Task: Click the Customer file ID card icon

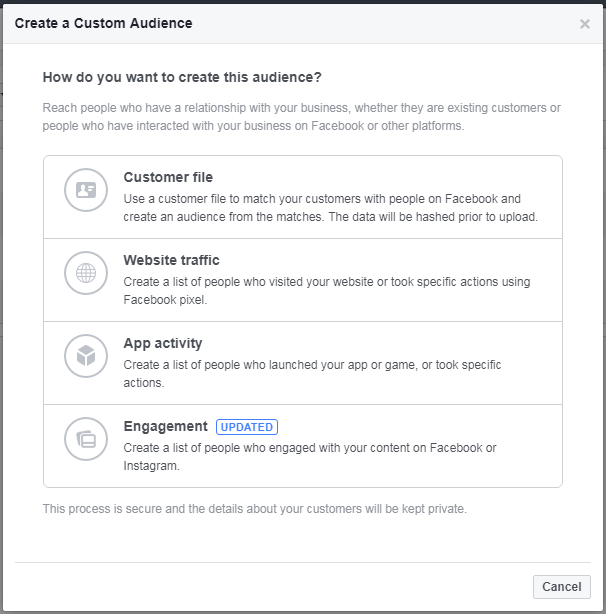Action: (86, 190)
